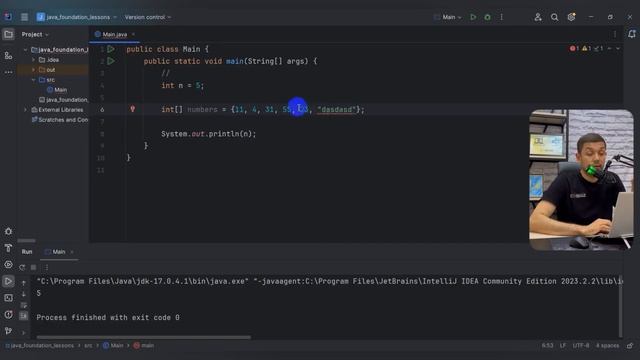Collapse java_foundation project root node

click(x=25, y=50)
